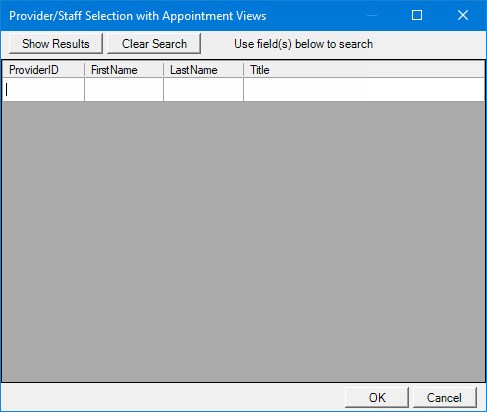This screenshot has width=487, height=412.
Task: Dismiss the dialog with Cancel
Action: coord(445,397)
